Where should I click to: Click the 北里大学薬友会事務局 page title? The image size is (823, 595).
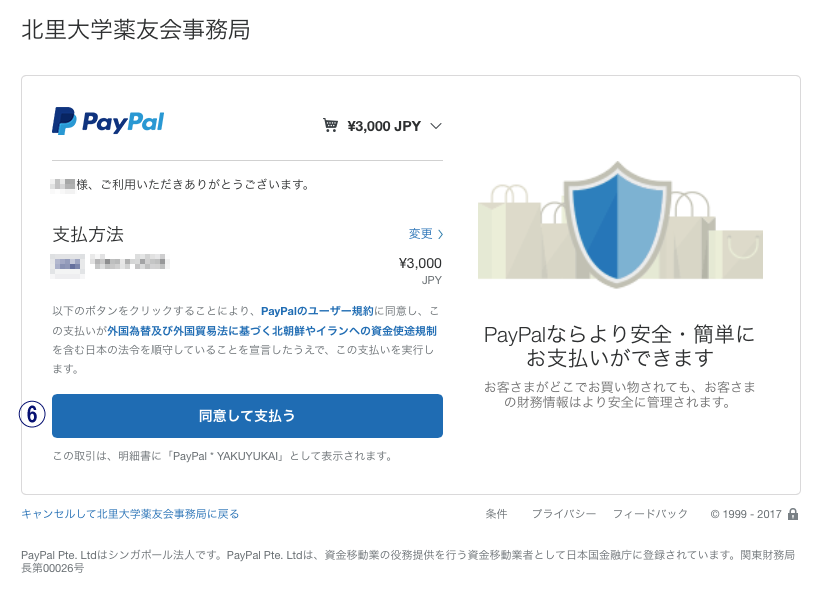pyautogui.click(x=135, y=30)
